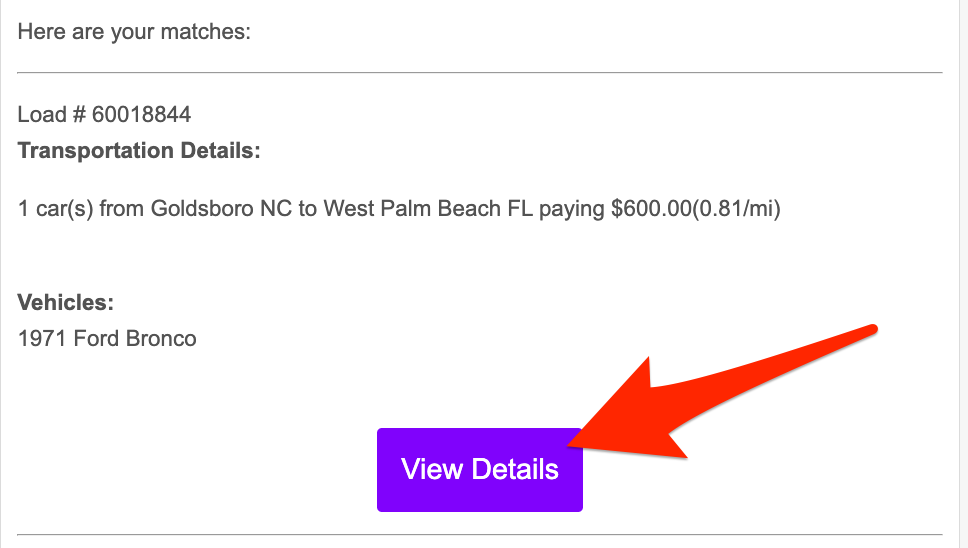Image resolution: width=968 pixels, height=548 pixels.
Task: Click the "Transportation Details:" heading
Action: click(139, 151)
